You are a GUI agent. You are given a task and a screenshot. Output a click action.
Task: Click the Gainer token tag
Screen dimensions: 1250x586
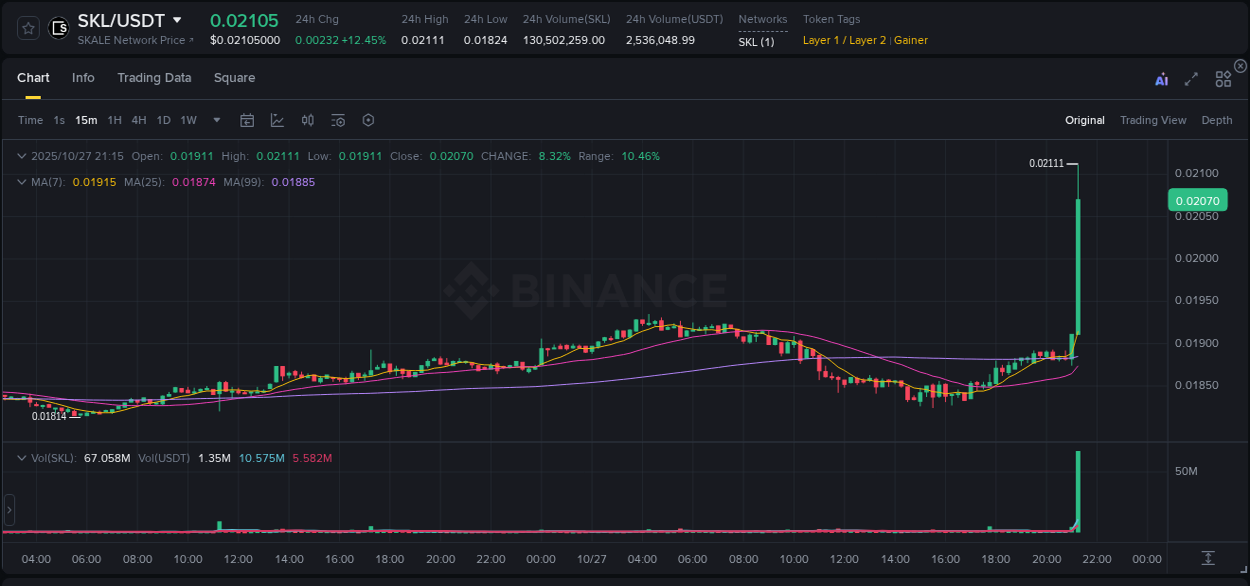(911, 40)
